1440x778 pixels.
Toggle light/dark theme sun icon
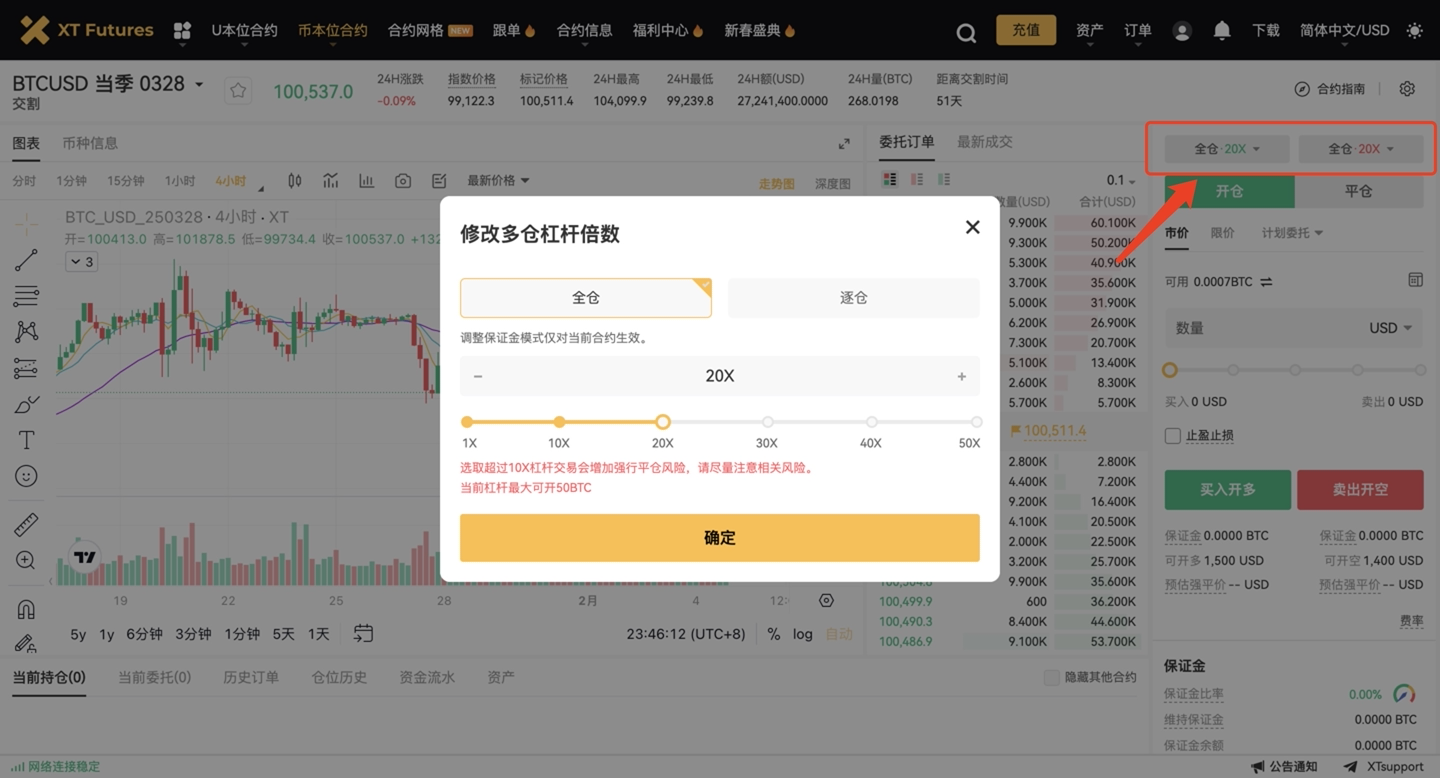click(x=1414, y=31)
